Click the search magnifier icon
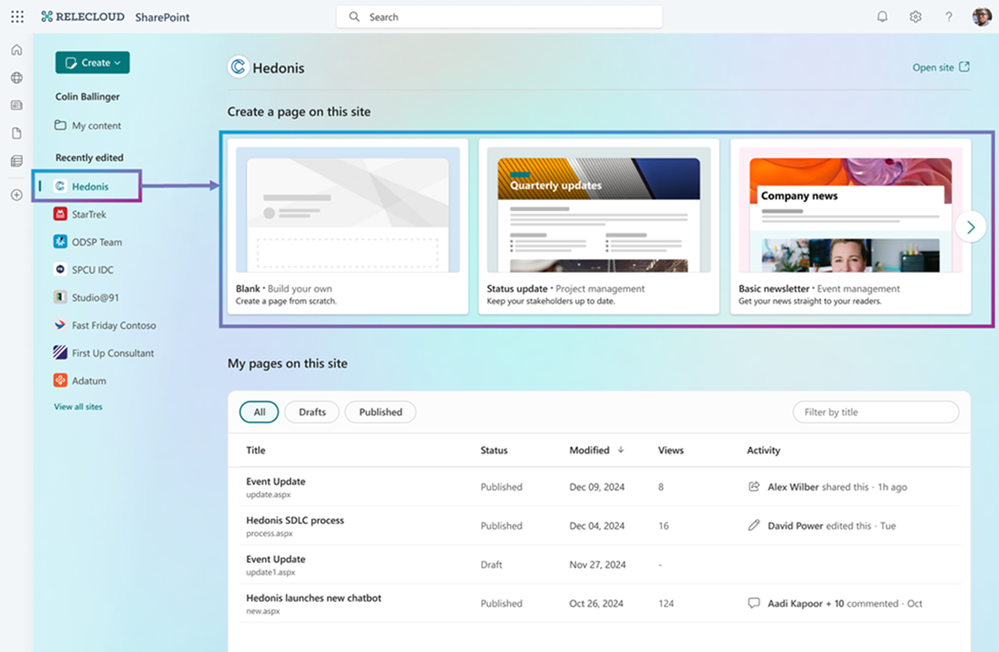This screenshot has height=652, width=999. tap(354, 17)
